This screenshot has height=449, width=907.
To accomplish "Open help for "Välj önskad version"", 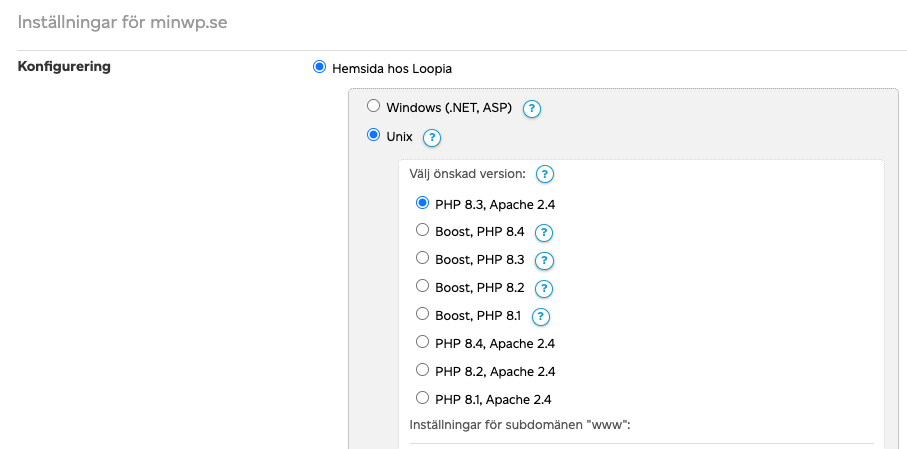I will point(545,175).
